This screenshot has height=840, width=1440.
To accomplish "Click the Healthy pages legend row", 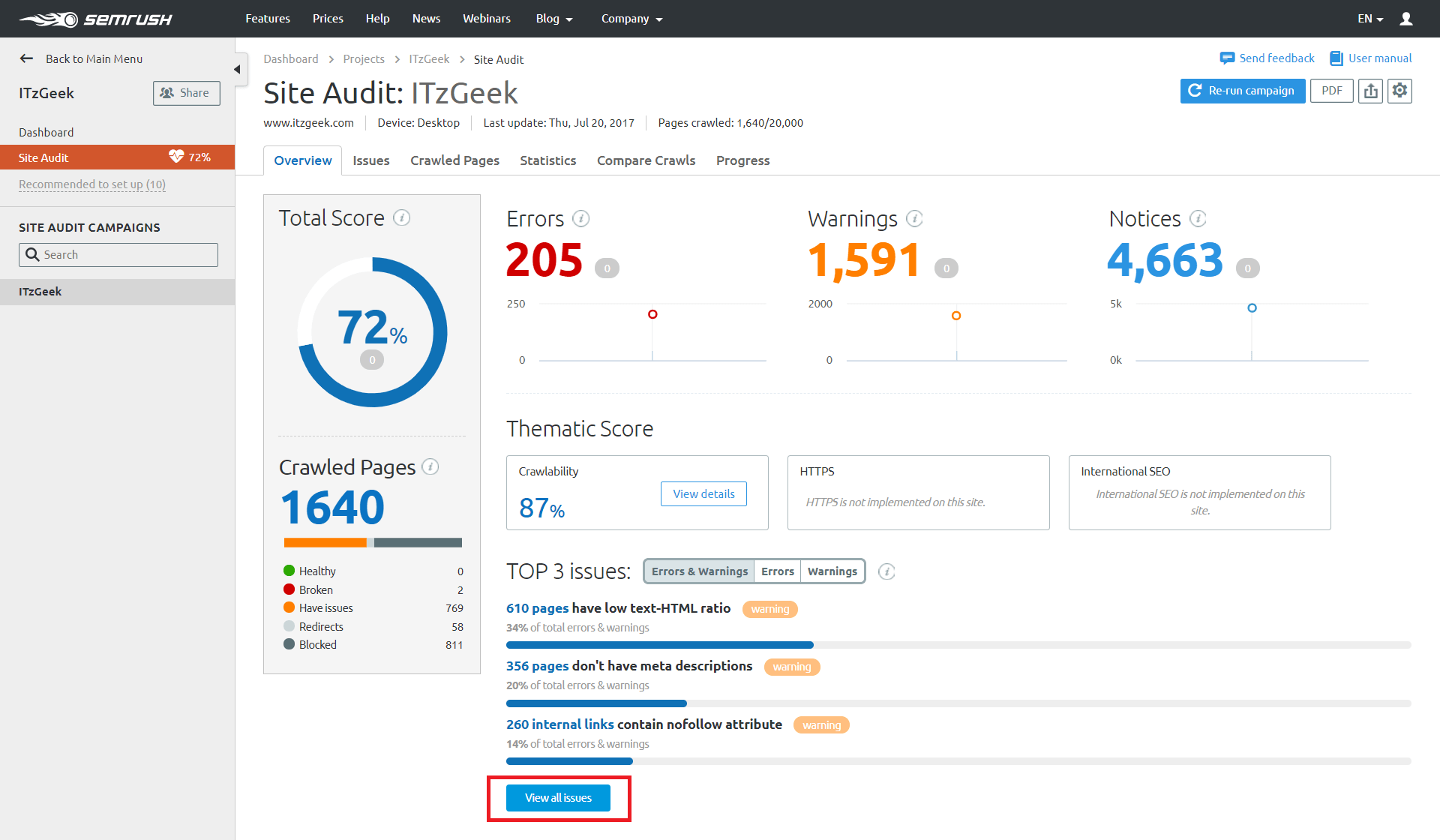I will click(373, 571).
